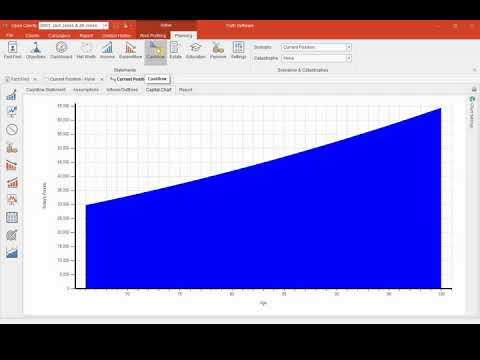Switch to the Report sub-tab
This screenshot has width=480, height=360.
185,90
